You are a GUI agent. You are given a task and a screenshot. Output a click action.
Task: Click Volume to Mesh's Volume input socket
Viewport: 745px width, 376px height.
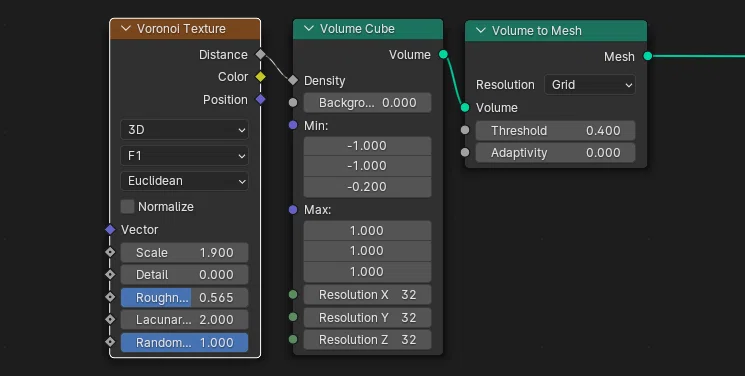tap(465, 107)
